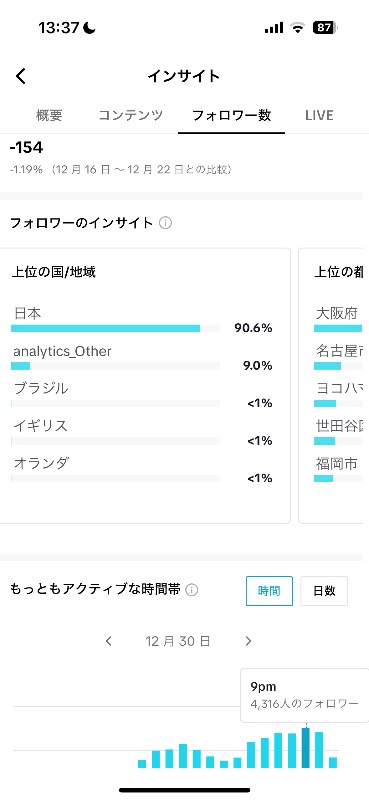The width and height of the screenshot is (369, 800).
Task: Tap the 12 月 30 日 date label
Action: [x=178, y=641]
